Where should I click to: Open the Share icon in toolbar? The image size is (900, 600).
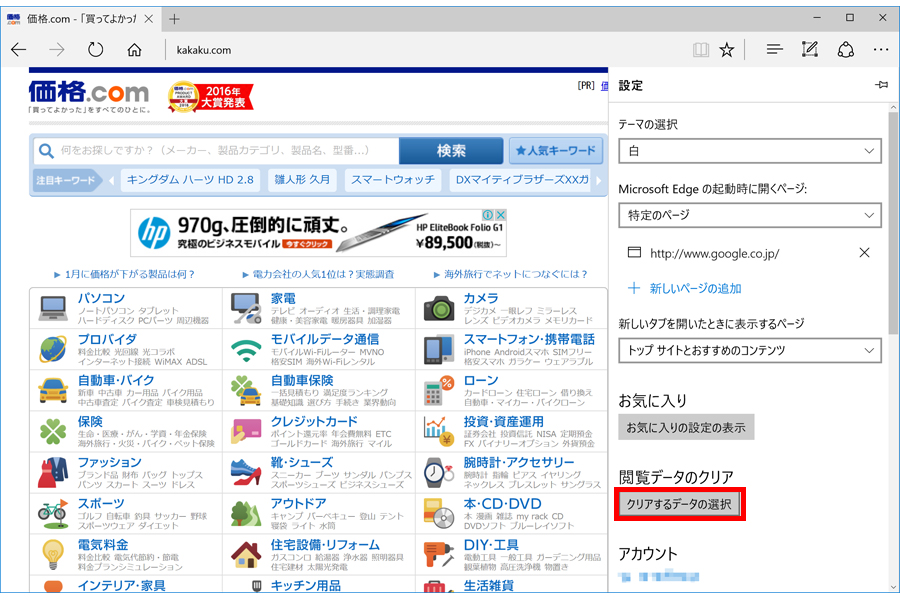coord(845,50)
